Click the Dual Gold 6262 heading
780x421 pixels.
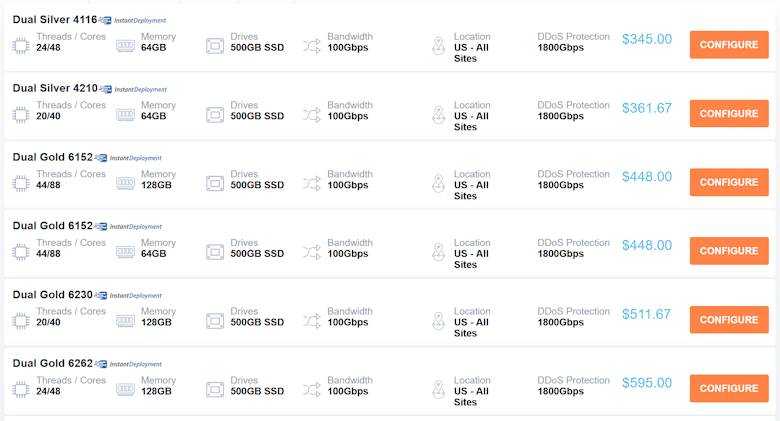(53, 363)
